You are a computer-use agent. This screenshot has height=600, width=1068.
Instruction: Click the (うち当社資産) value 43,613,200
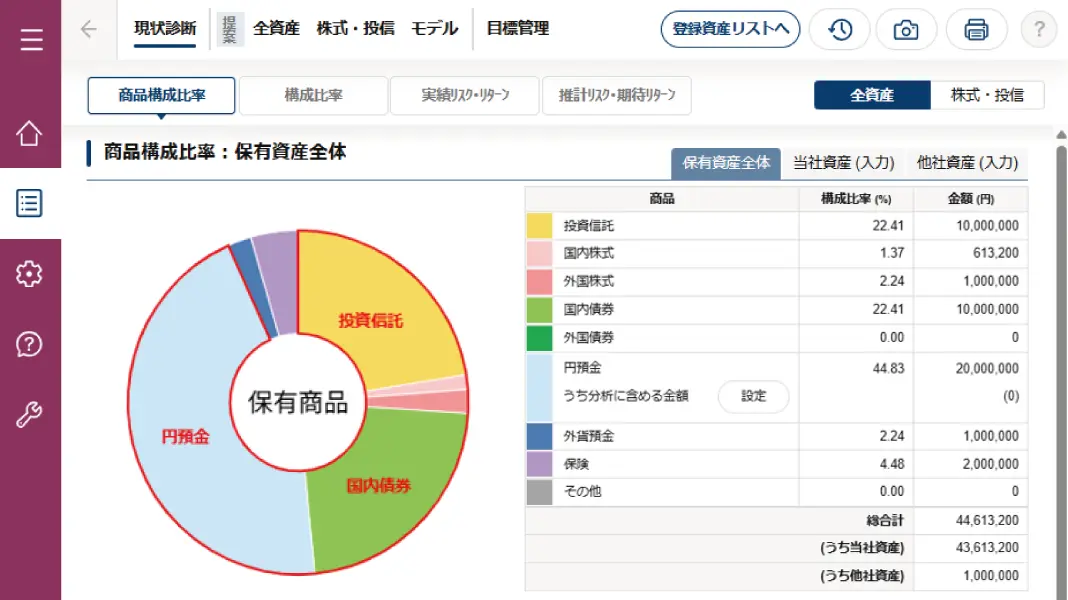click(987, 548)
